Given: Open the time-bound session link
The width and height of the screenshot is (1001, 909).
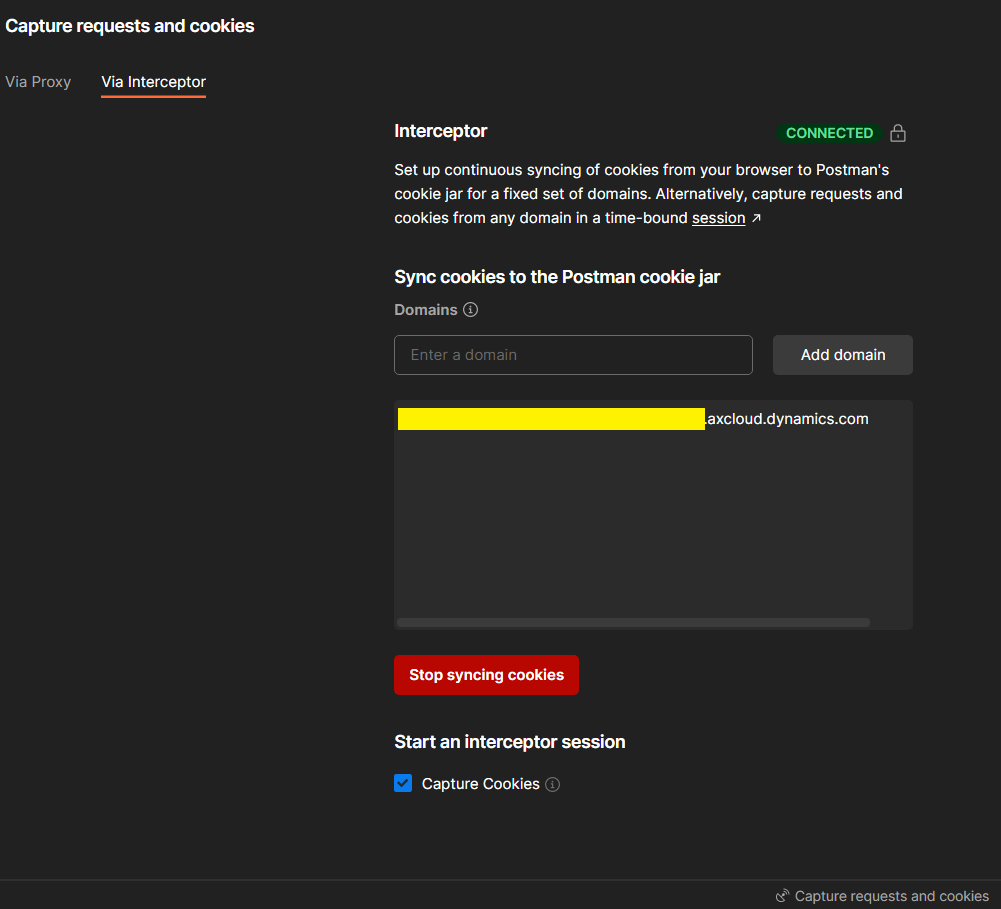Looking at the screenshot, I should coord(718,218).
